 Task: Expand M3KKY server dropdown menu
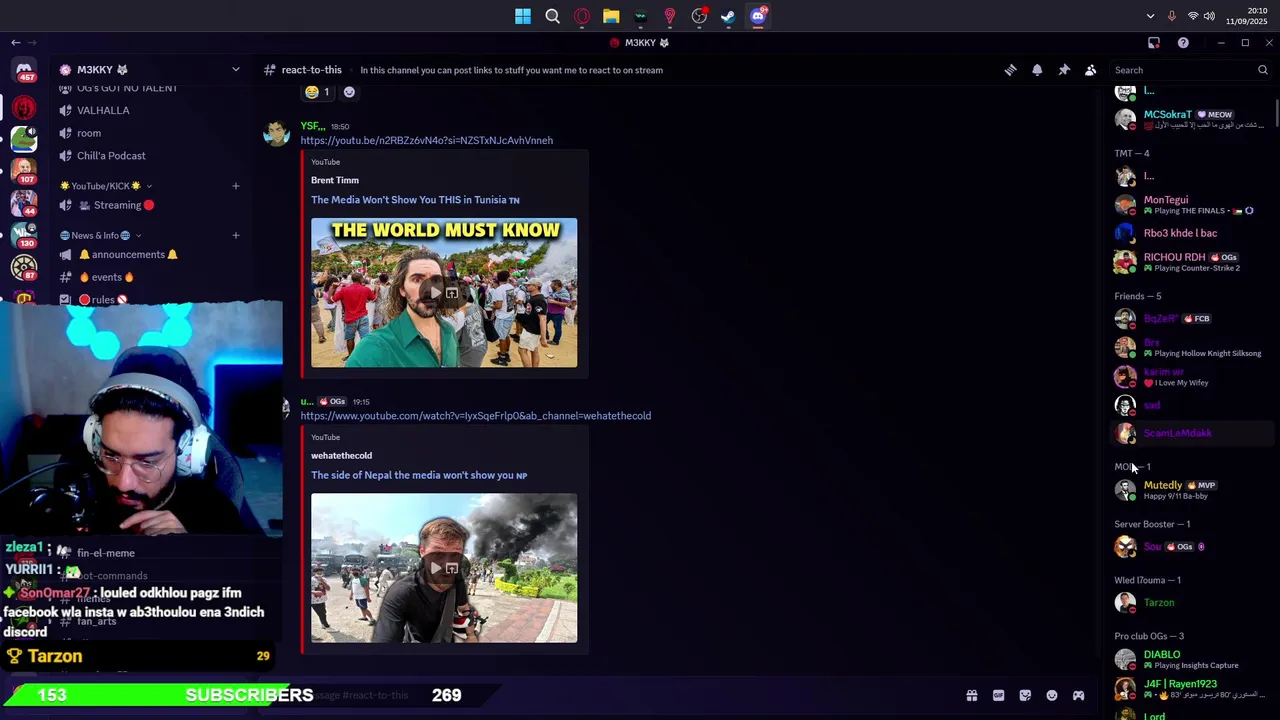coord(236,70)
